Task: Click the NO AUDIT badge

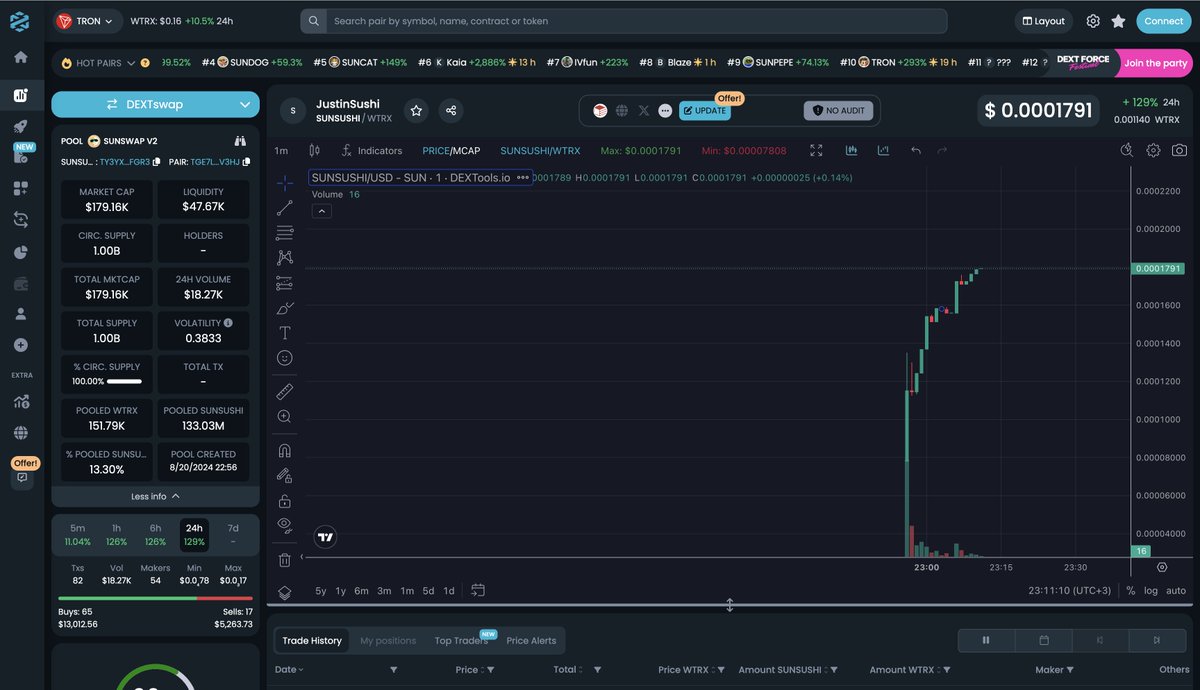Action: 838,110
